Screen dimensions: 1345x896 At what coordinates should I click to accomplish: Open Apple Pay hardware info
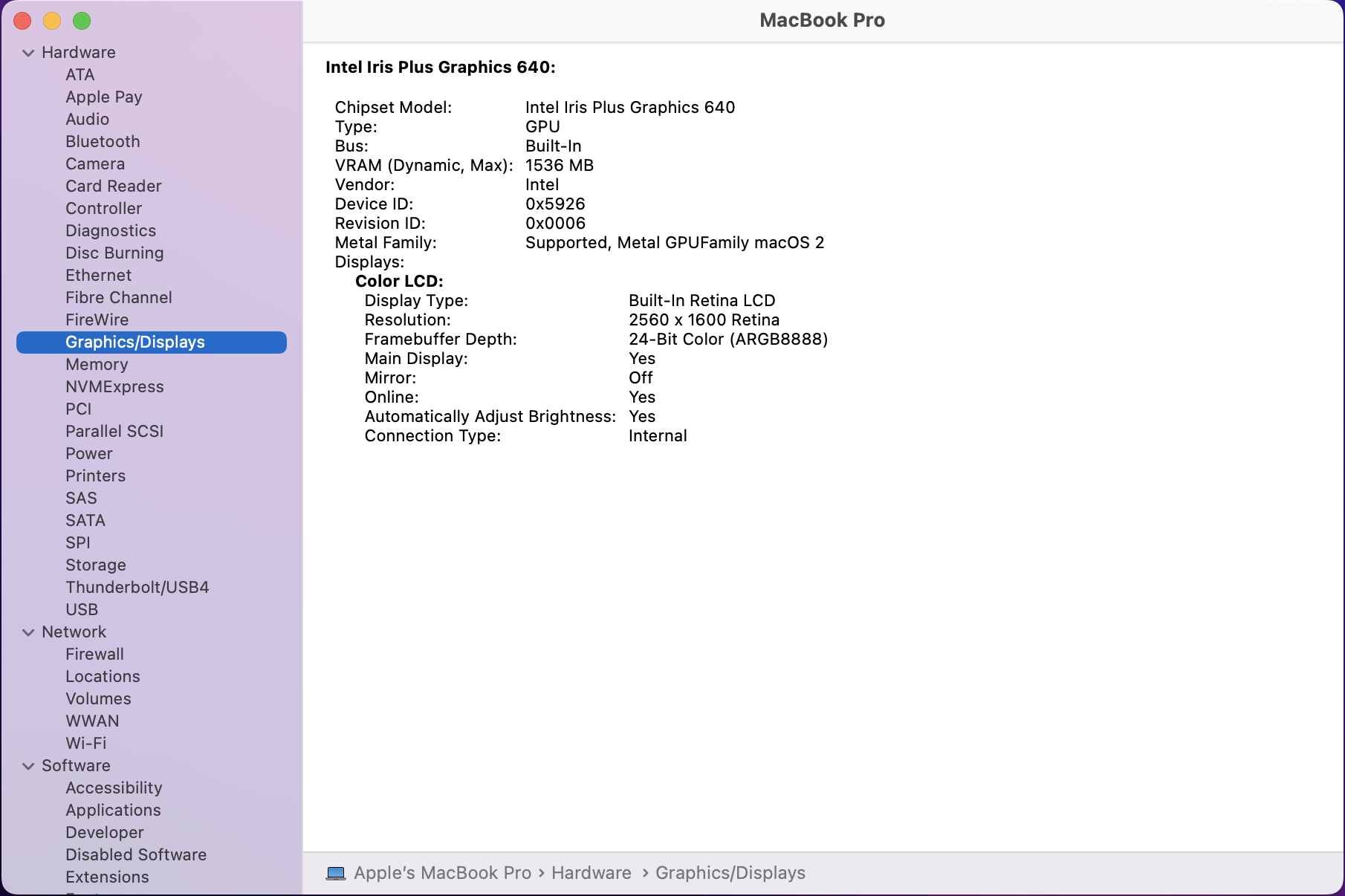pyautogui.click(x=104, y=97)
